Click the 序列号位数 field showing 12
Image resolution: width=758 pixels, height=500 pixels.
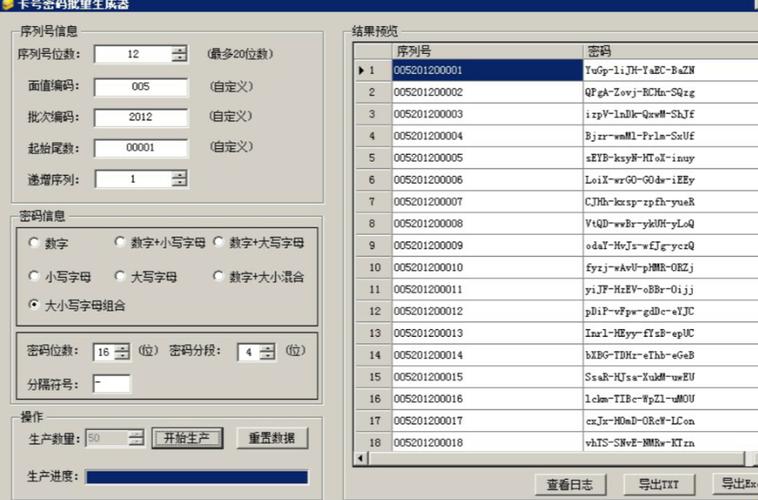133,54
